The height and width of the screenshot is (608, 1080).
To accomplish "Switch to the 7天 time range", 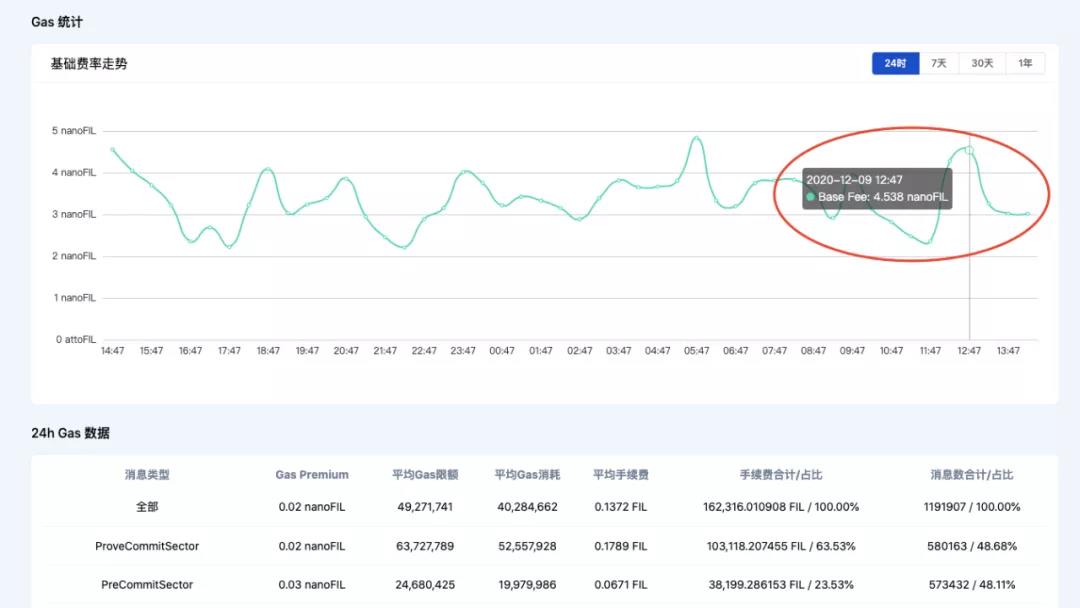I will [939, 62].
